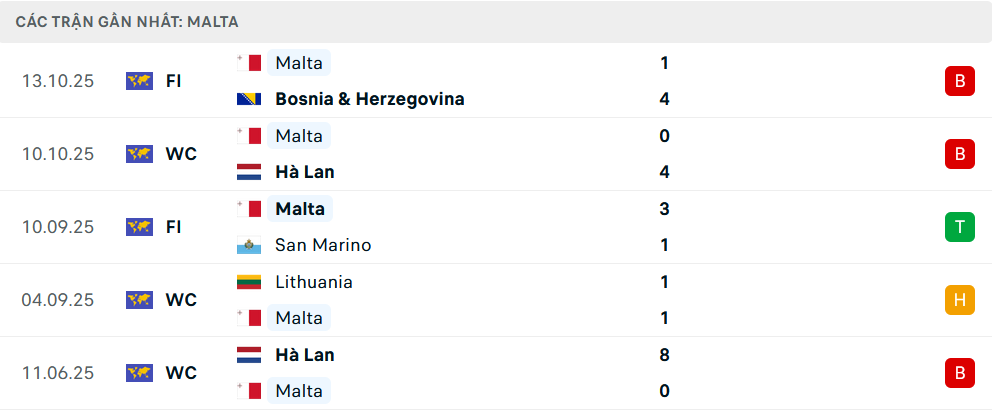This screenshot has height=411, width=992.
Task: Click the Bosnia & Herzegovina flag icon
Action: tap(249, 99)
